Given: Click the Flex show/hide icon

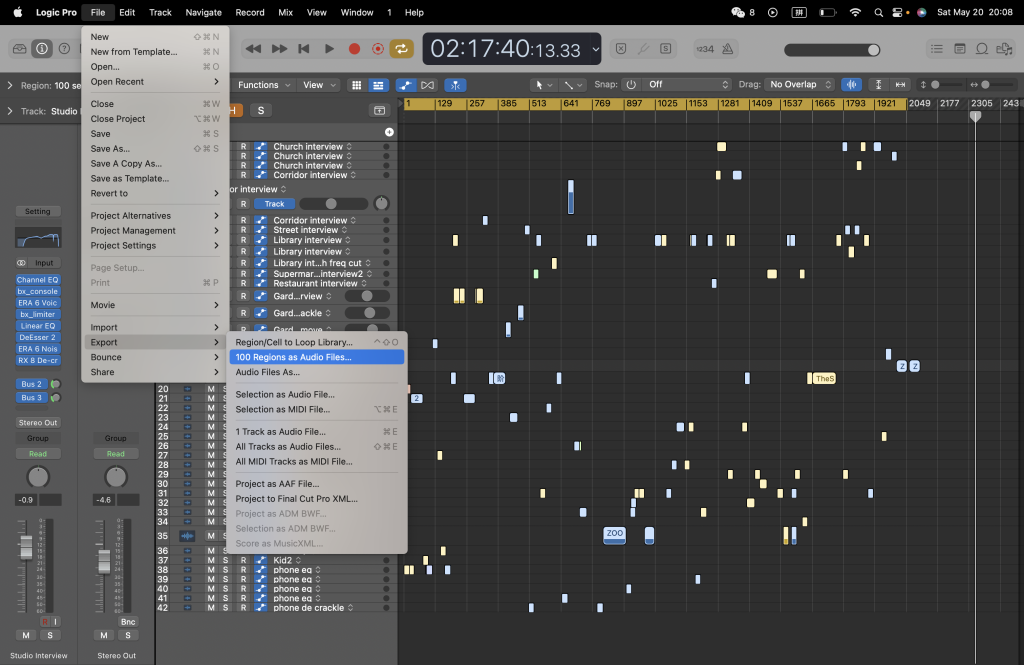Looking at the screenshot, I should point(427,85).
